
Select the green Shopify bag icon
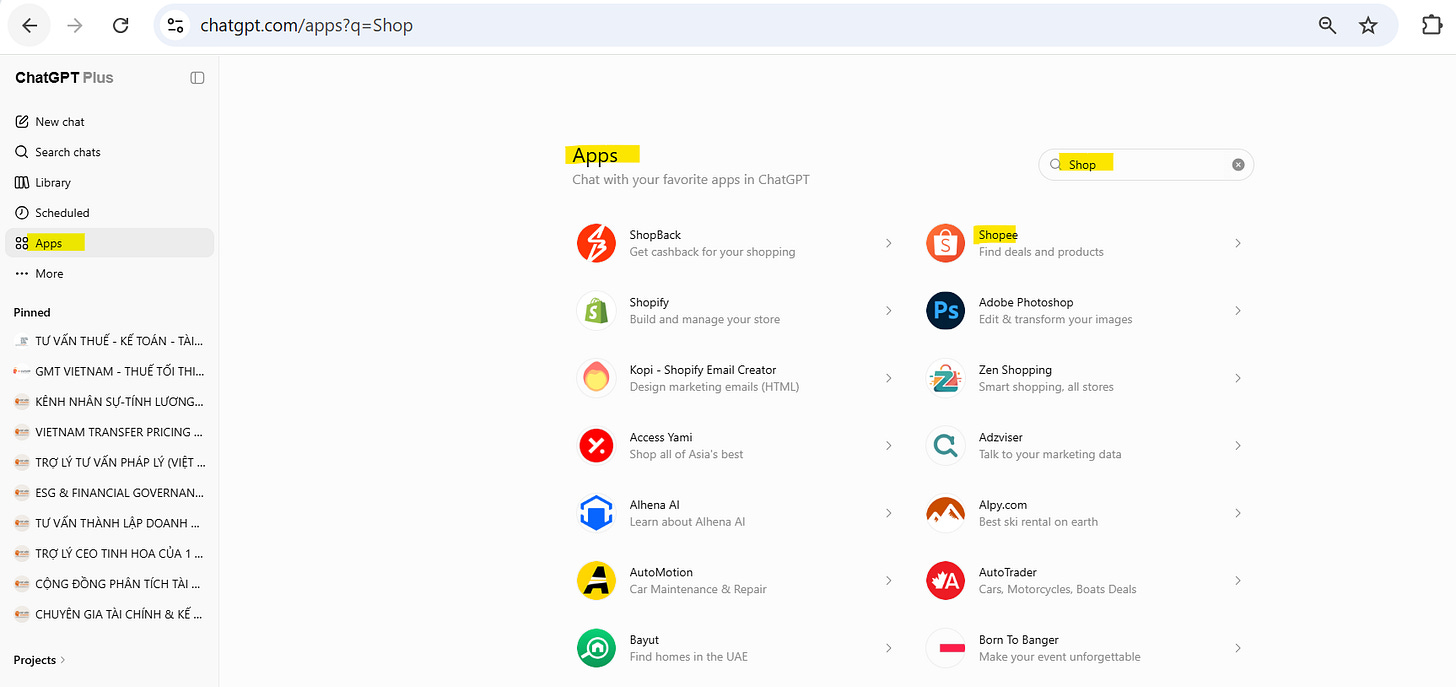click(596, 311)
